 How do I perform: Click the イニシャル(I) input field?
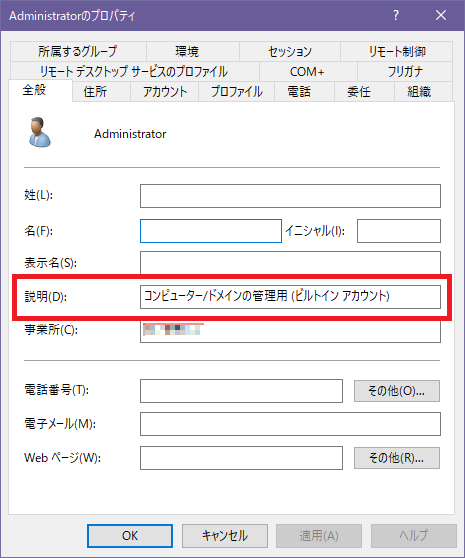coord(399,231)
